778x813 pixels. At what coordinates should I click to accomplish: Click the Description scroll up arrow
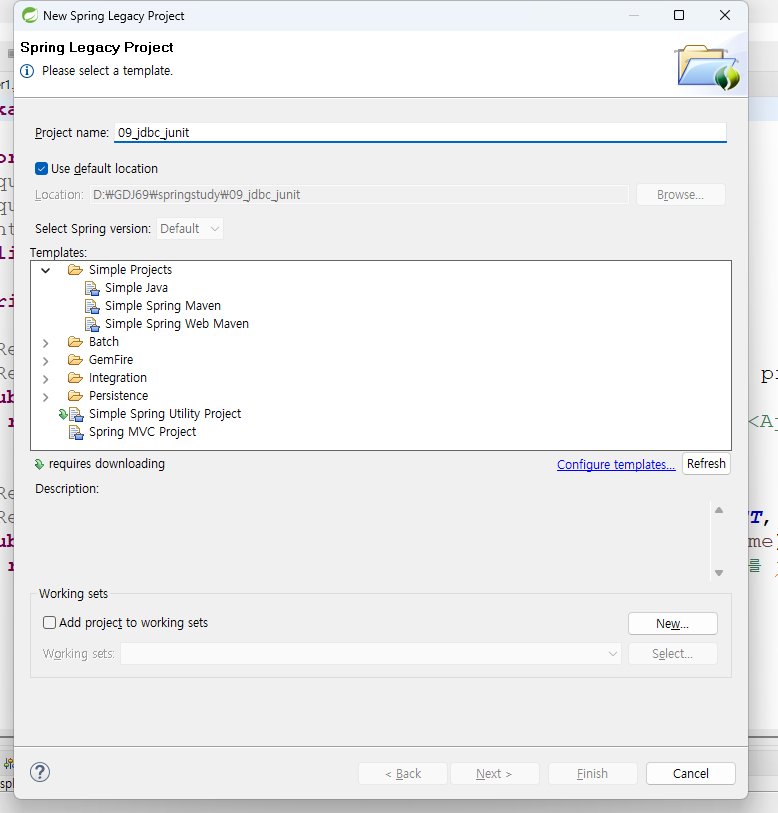point(719,510)
